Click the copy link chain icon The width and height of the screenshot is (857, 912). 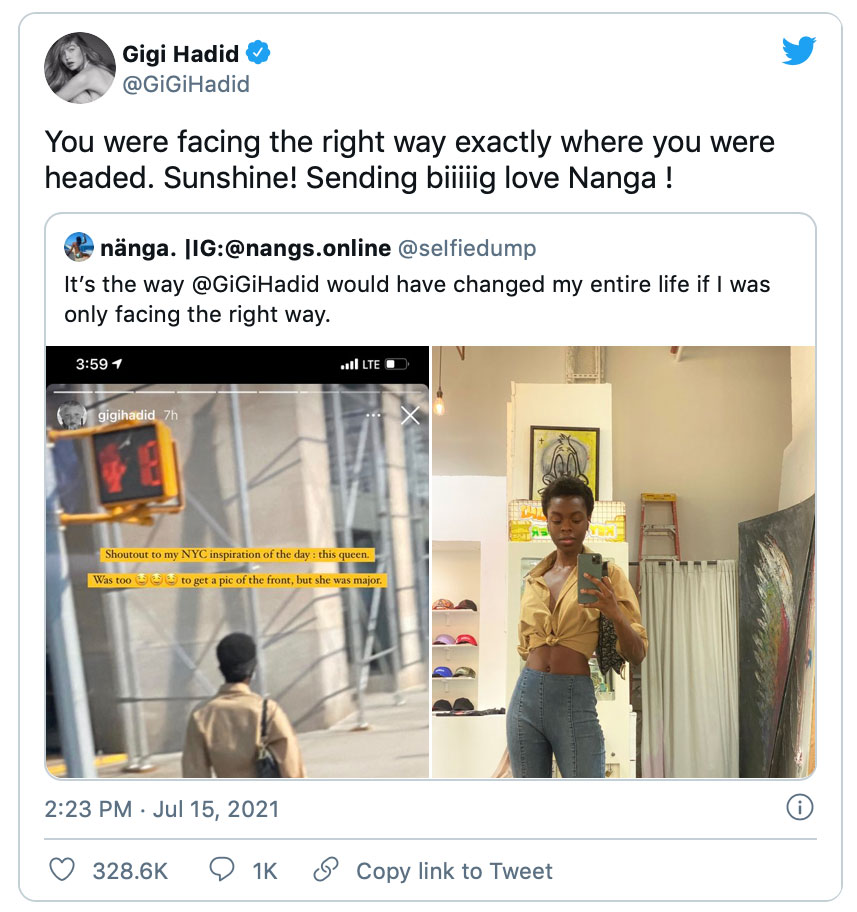point(326,870)
